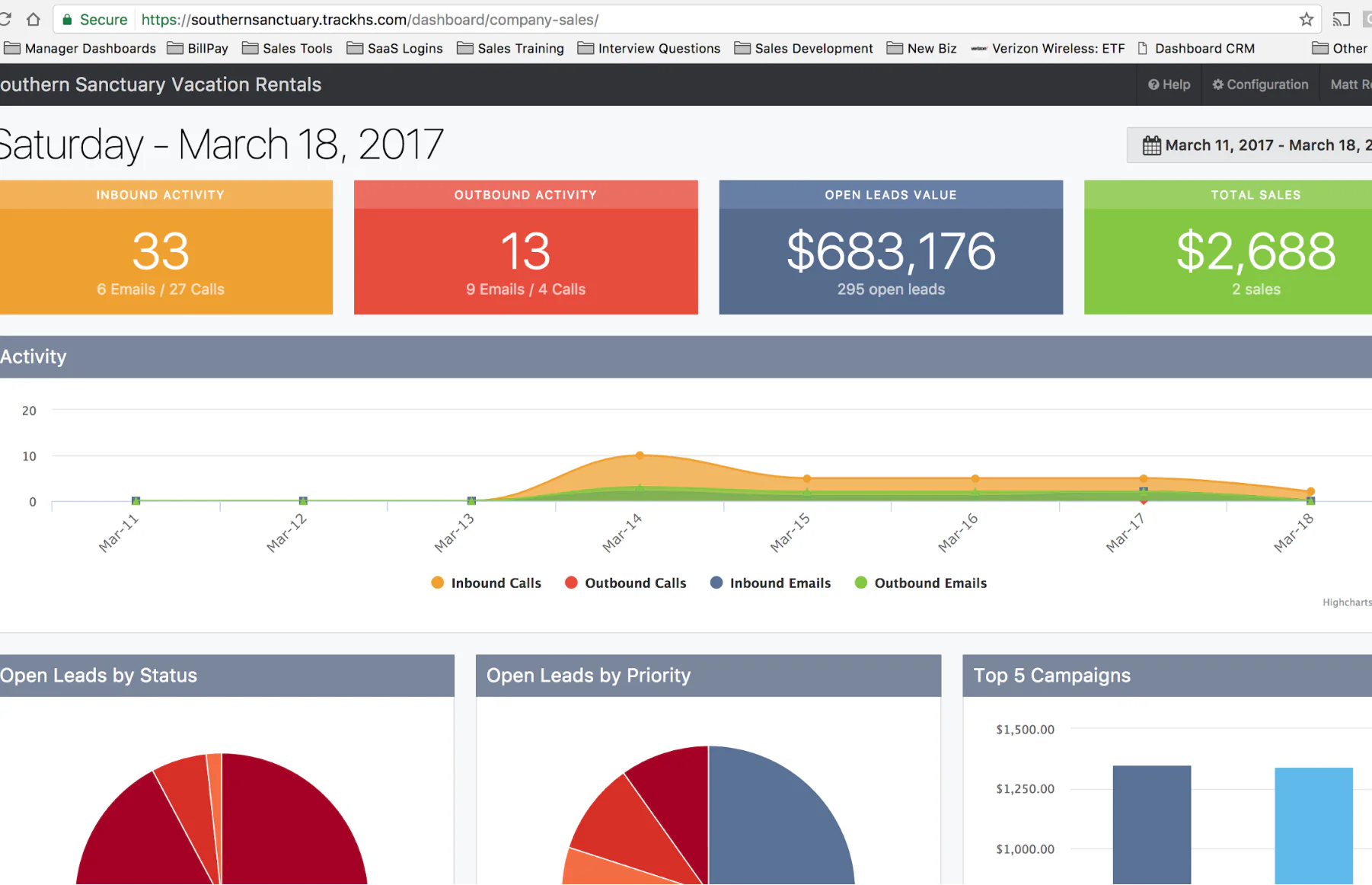
Task: Open the Sales Development bookmark folder
Action: (x=804, y=48)
